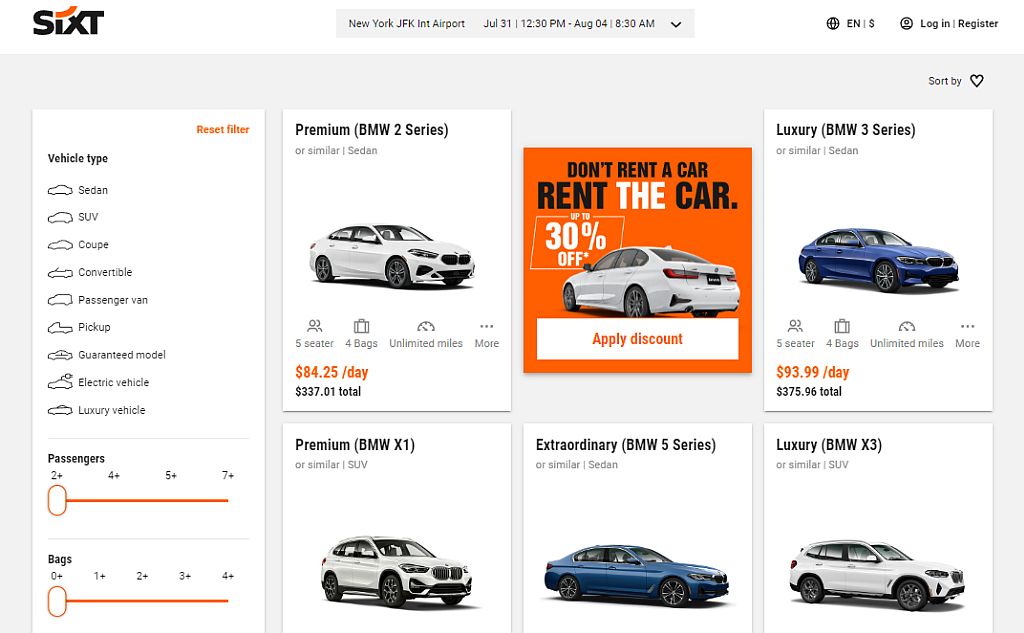The height and width of the screenshot is (633, 1024).
Task: Open the Log in menu
Action: (x=934, y=23)
